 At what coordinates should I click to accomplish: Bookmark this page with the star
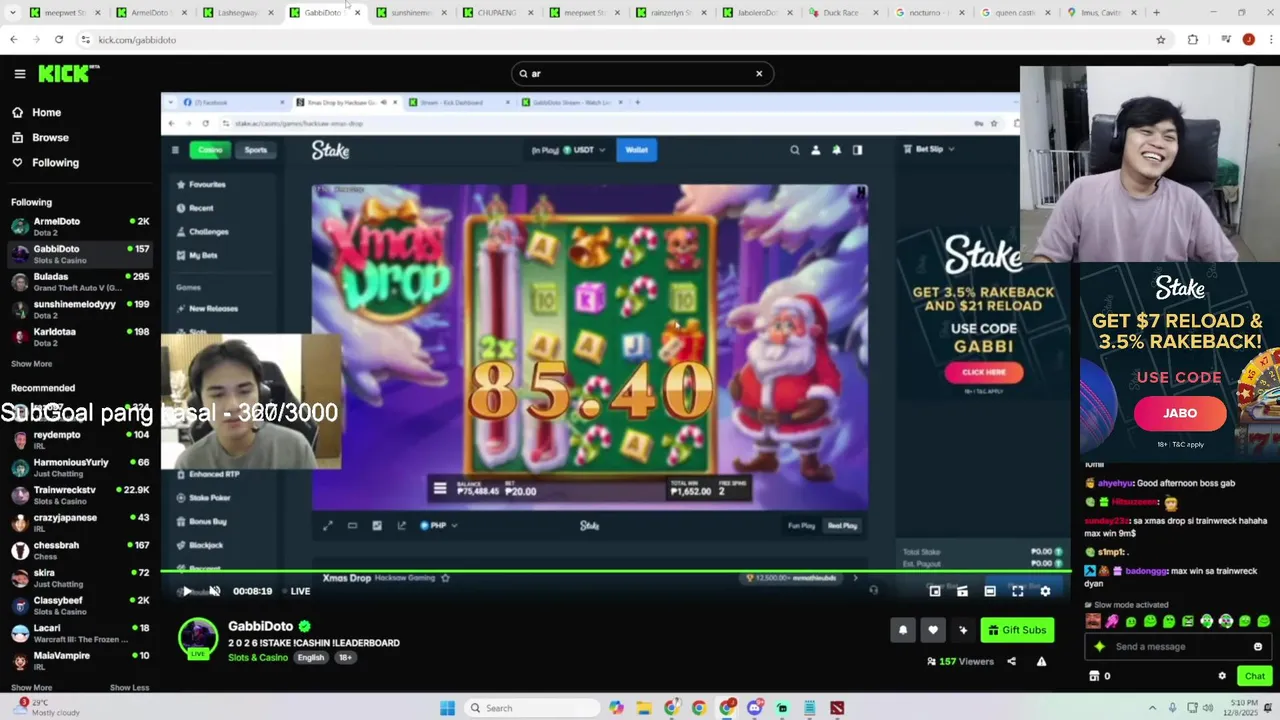point(1160,39)
